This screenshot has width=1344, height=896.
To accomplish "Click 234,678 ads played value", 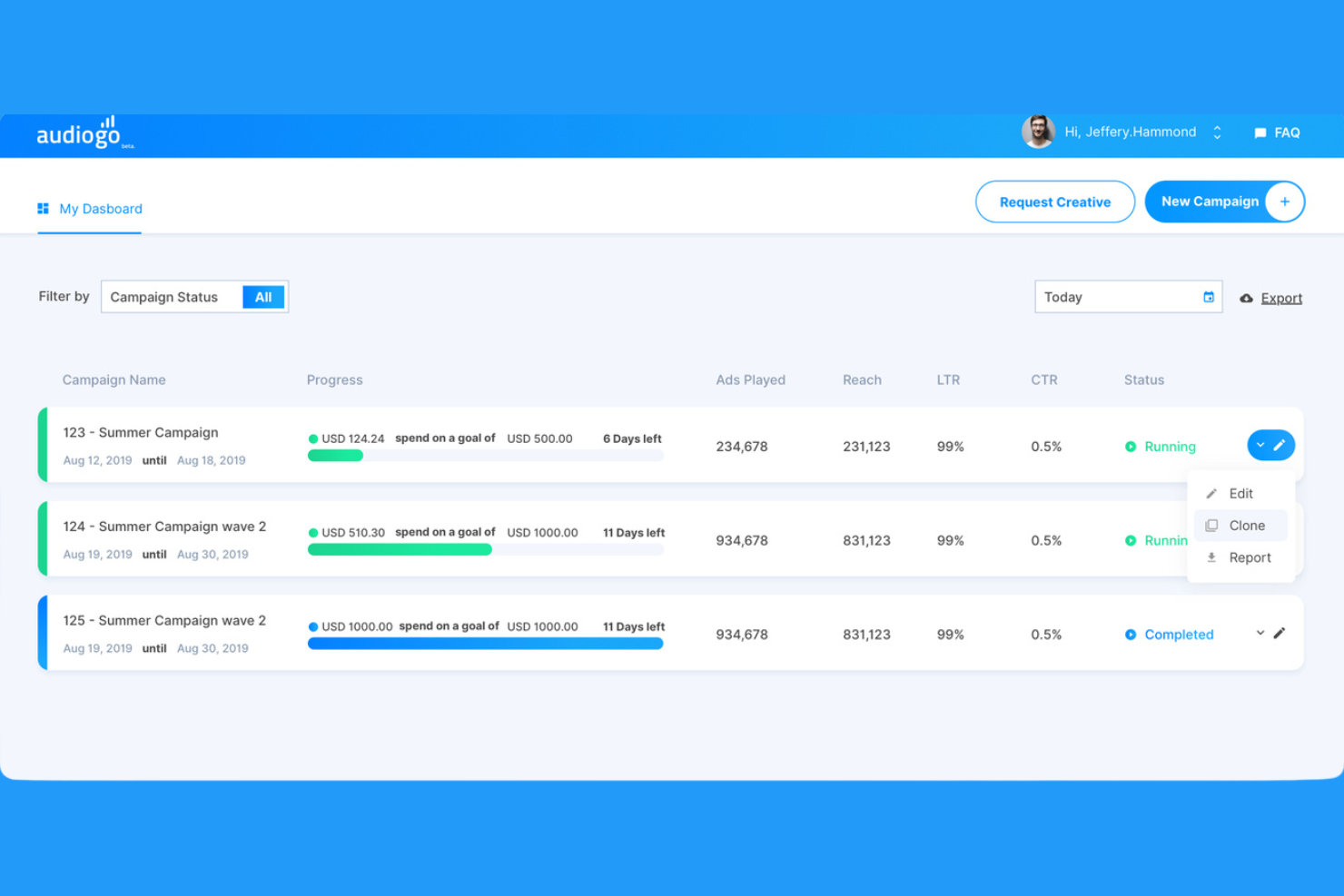I will 742,447.
